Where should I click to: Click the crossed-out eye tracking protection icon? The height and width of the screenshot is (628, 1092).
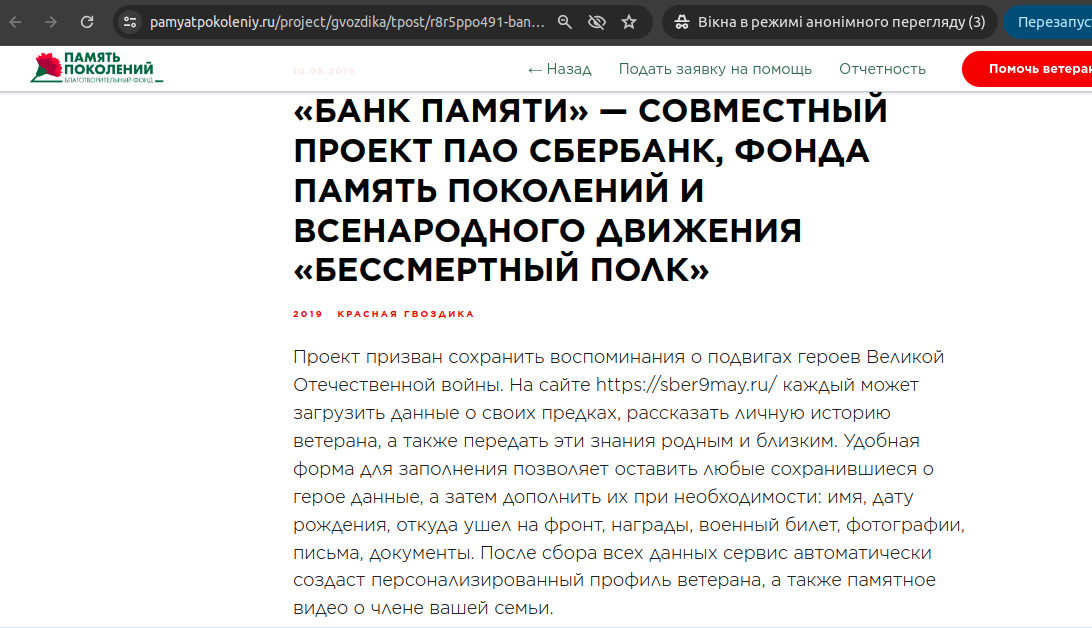click(x=597, y=22)
